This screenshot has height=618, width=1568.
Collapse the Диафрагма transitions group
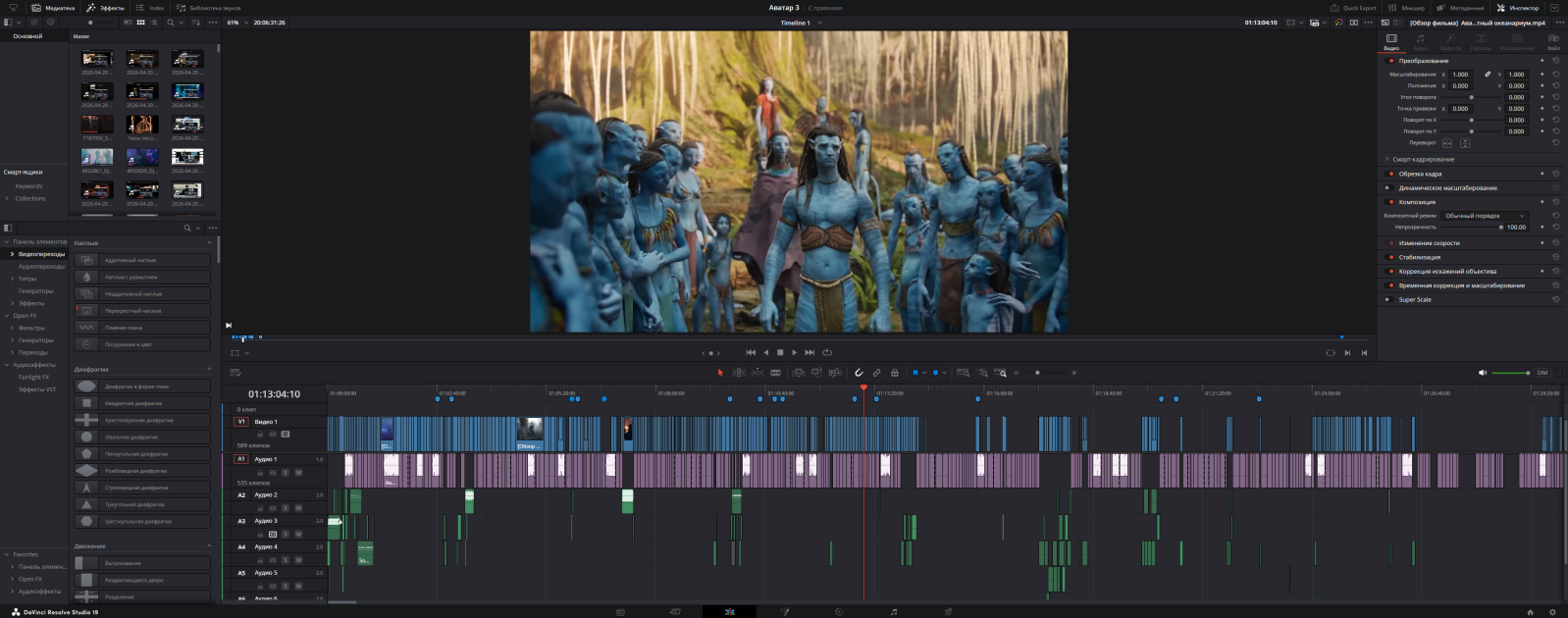pyautogui.click(x=209, y=369)
